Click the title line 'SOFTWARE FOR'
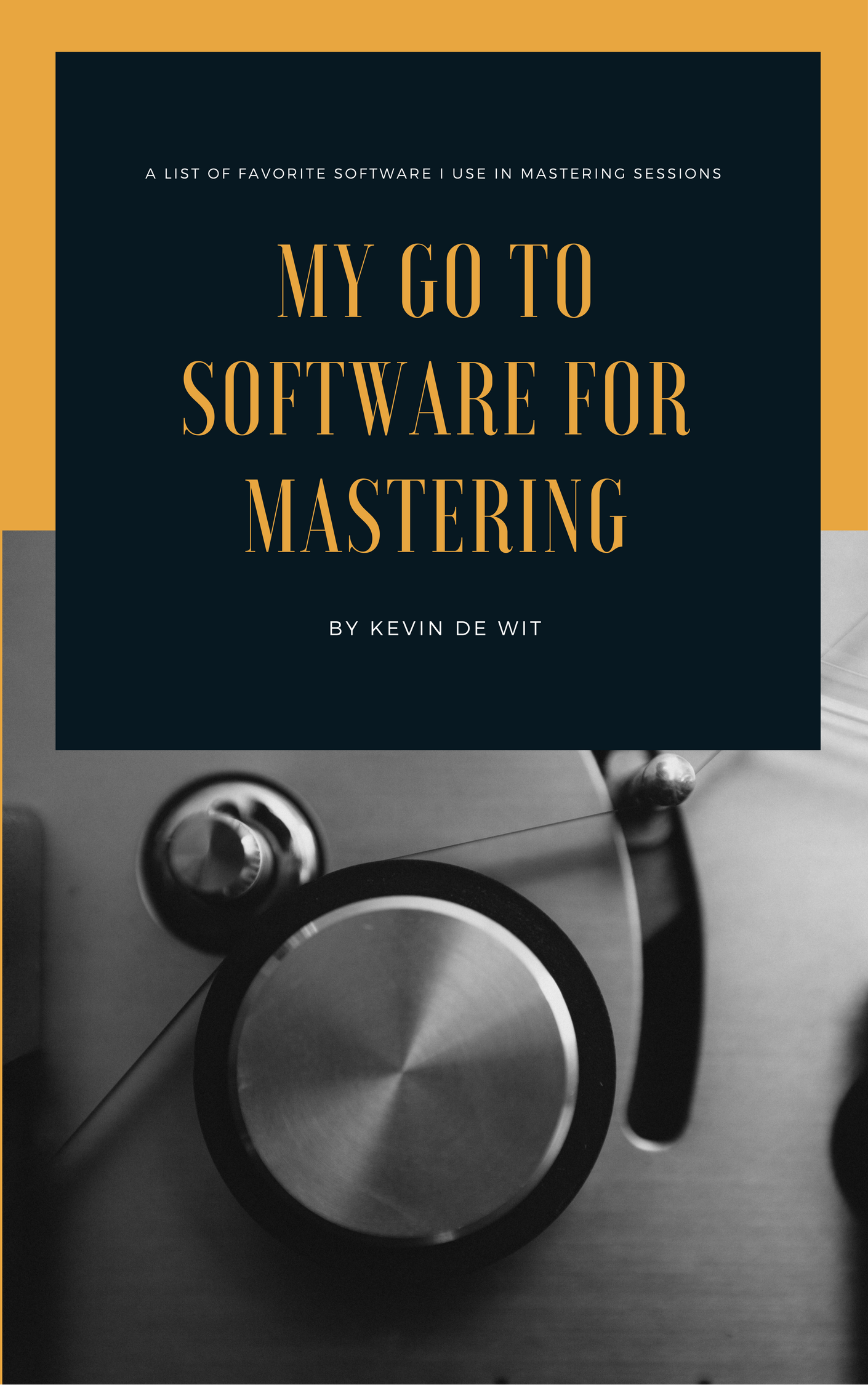 point(436,398)
